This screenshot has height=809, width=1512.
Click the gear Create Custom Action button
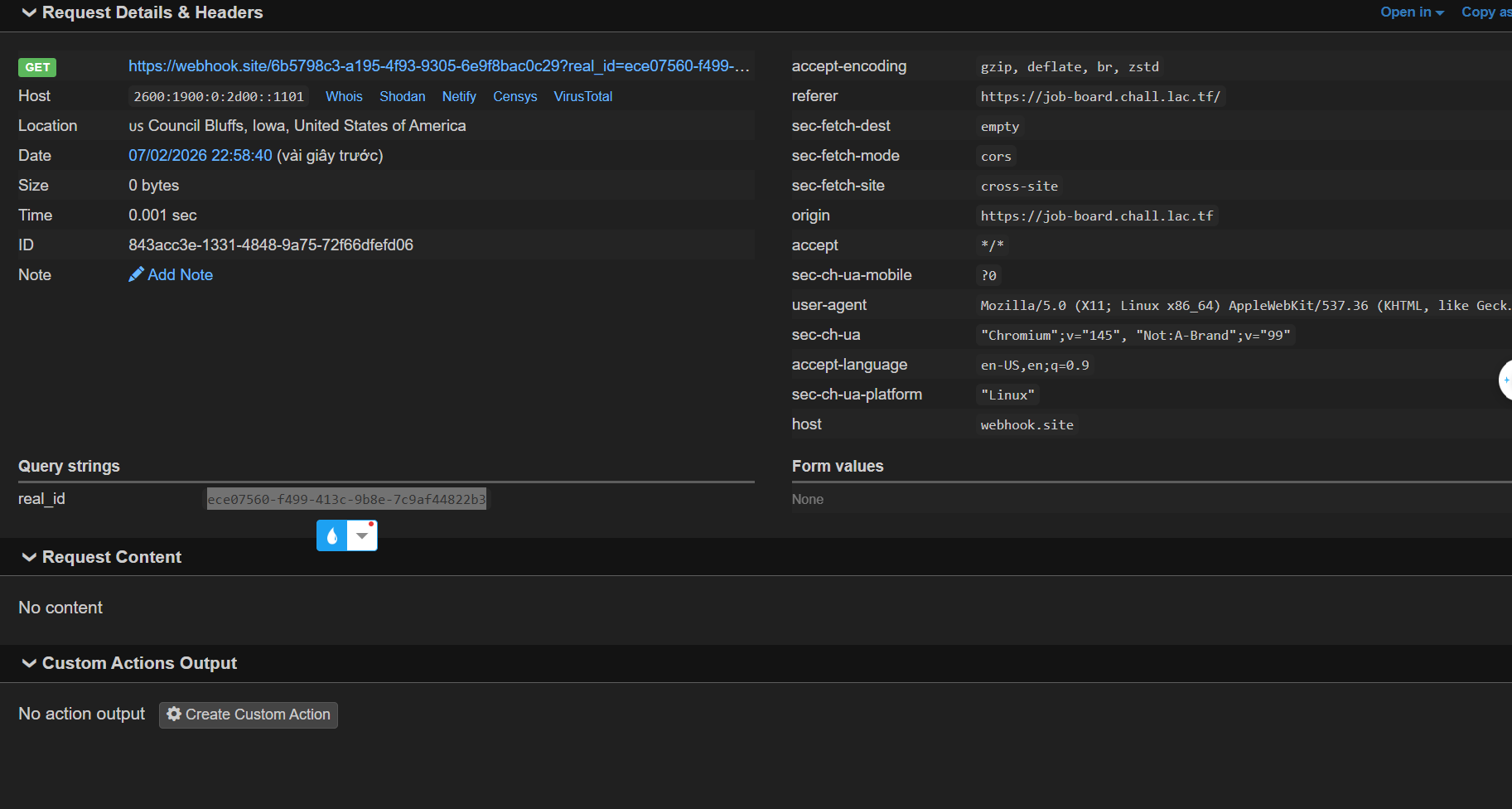(249, 715)
